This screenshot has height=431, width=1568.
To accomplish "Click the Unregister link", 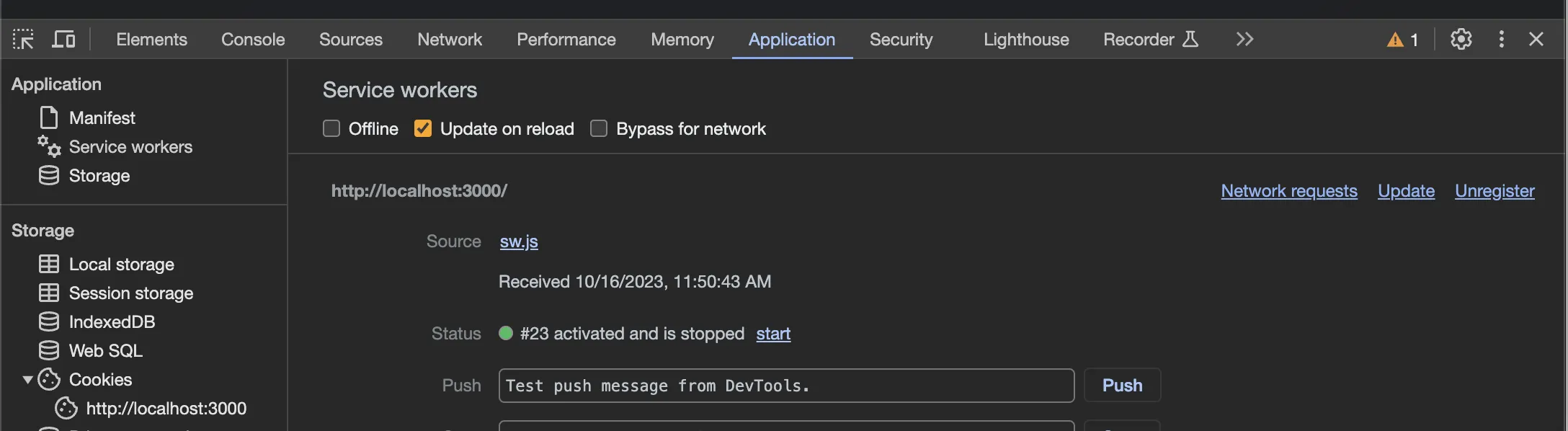I will coord(1494,190).
